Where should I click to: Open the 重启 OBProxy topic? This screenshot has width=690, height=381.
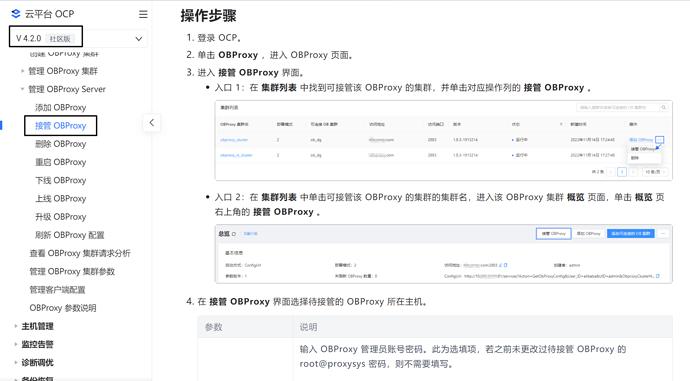point(61,162)
